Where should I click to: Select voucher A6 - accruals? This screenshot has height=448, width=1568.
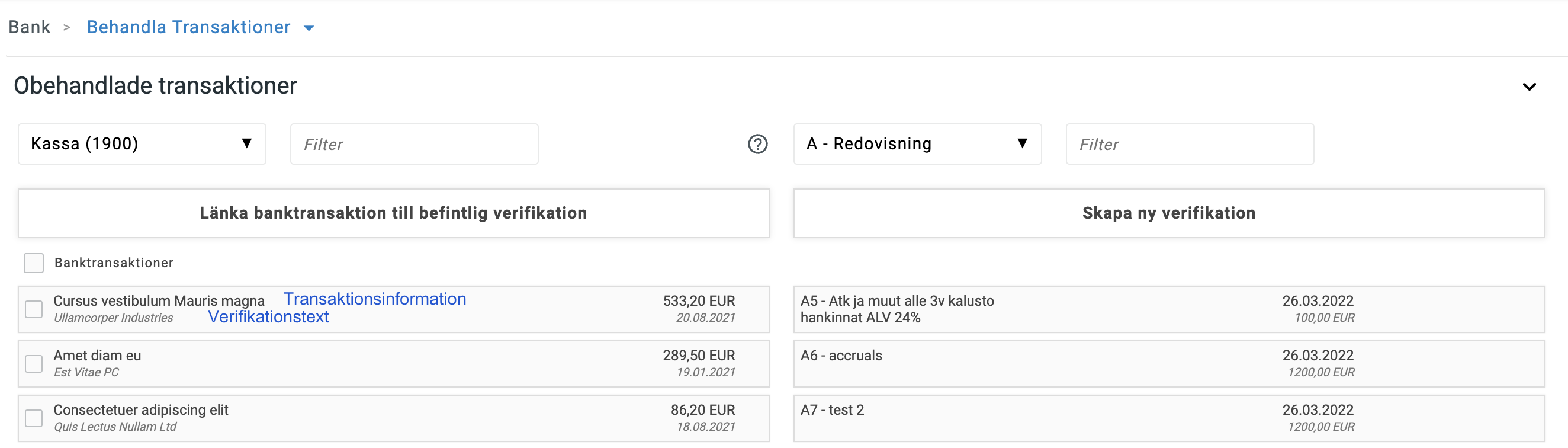pyautogui.click(x=1168, y=364)
